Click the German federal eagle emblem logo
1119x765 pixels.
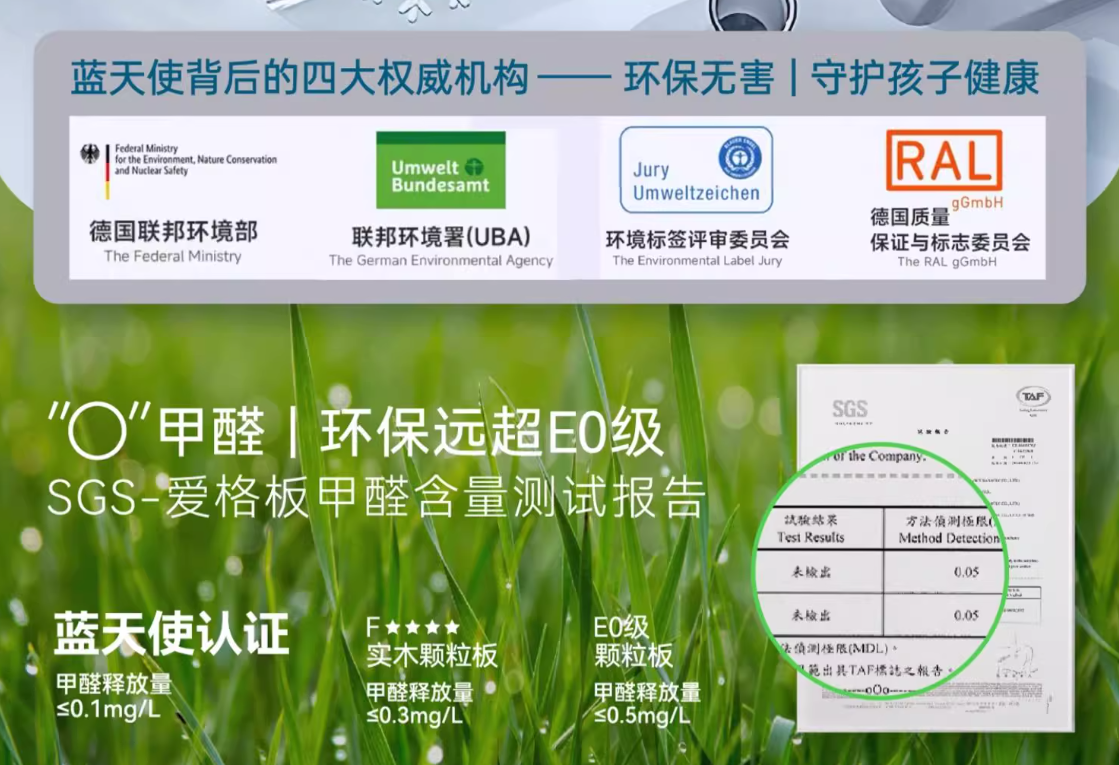pos(89,154)
